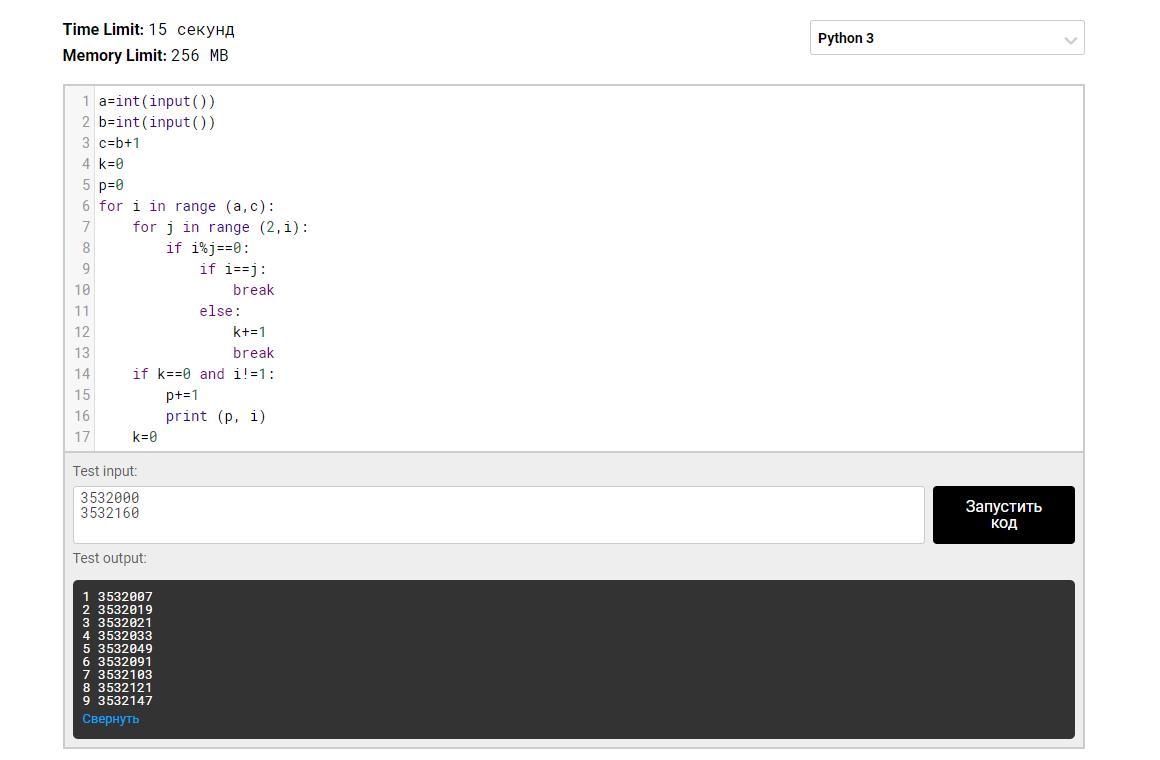Click the 'Test output:' label
The width and height of the screenshot is (1160, 760).
tap(109, 558)
